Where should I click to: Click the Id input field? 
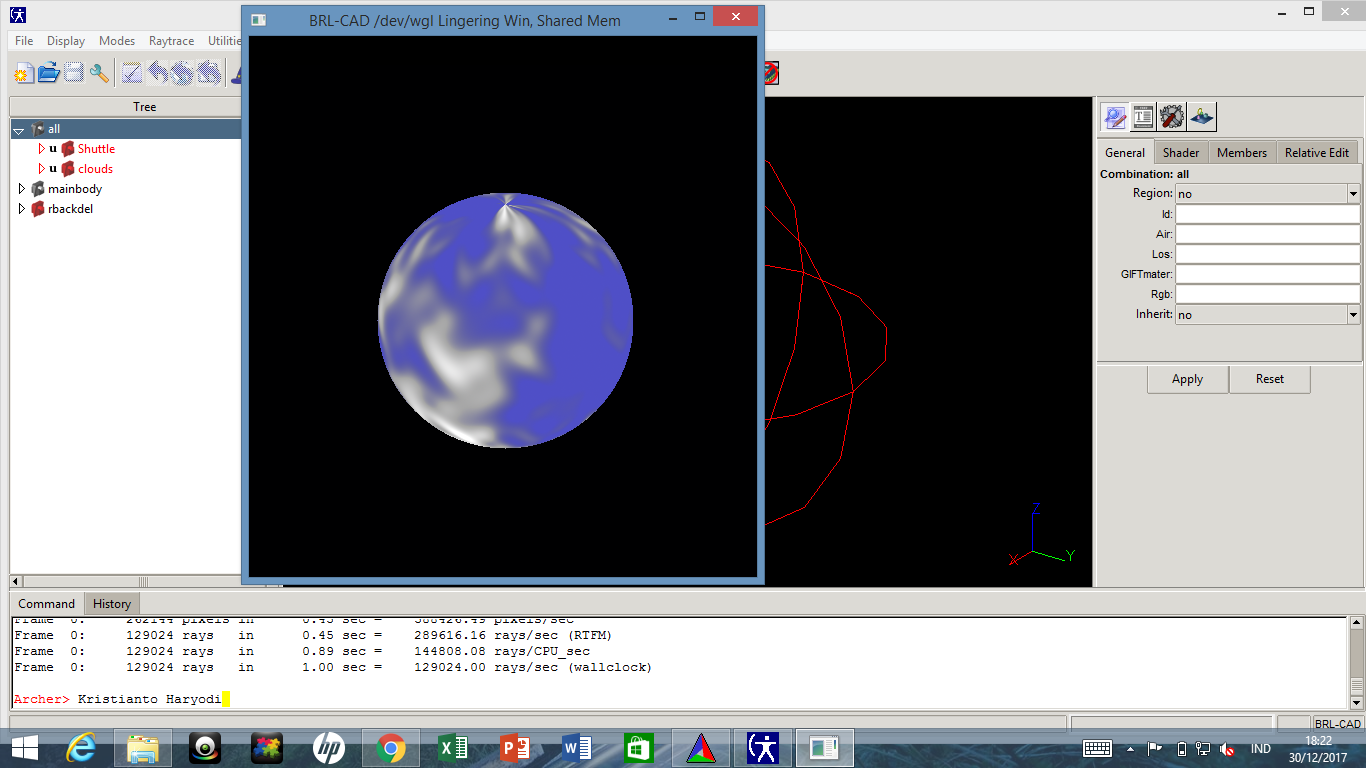point(1268,214)
